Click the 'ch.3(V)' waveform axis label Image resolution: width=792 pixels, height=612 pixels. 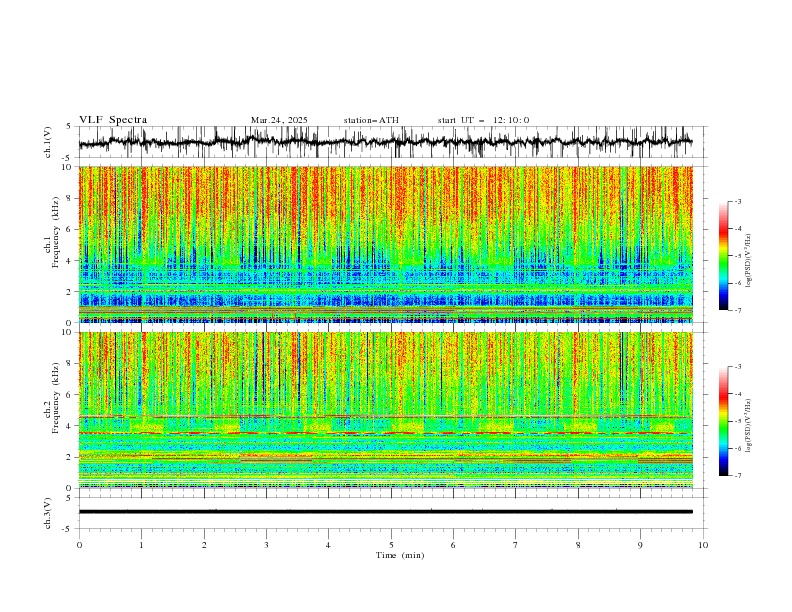pos(48,513)
